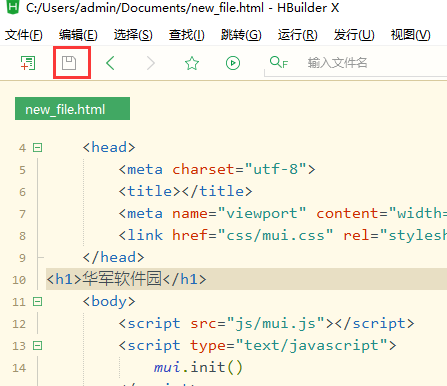
Task: Open the 查找(I) menu
Action: pos(186,35)
